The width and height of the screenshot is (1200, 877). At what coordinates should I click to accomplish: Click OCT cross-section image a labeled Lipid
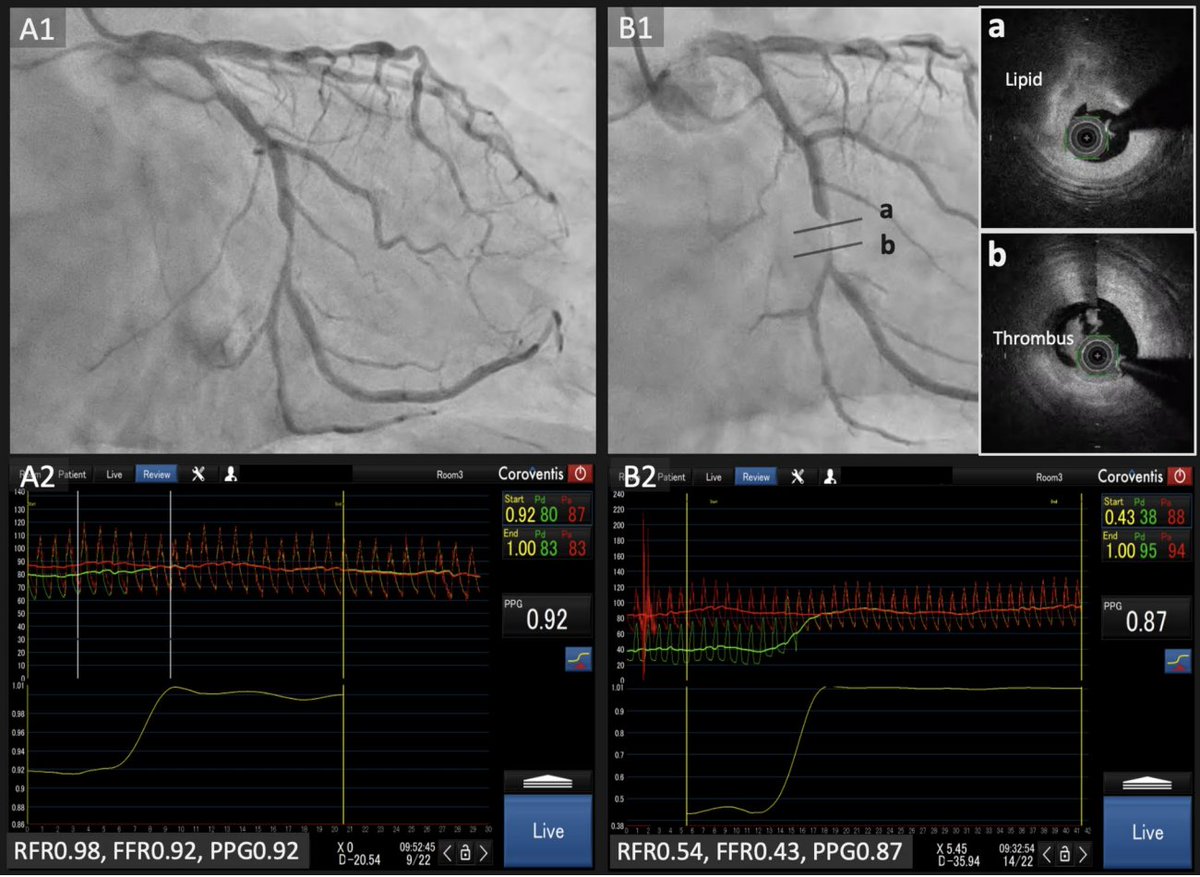(x=1088, y=118)
